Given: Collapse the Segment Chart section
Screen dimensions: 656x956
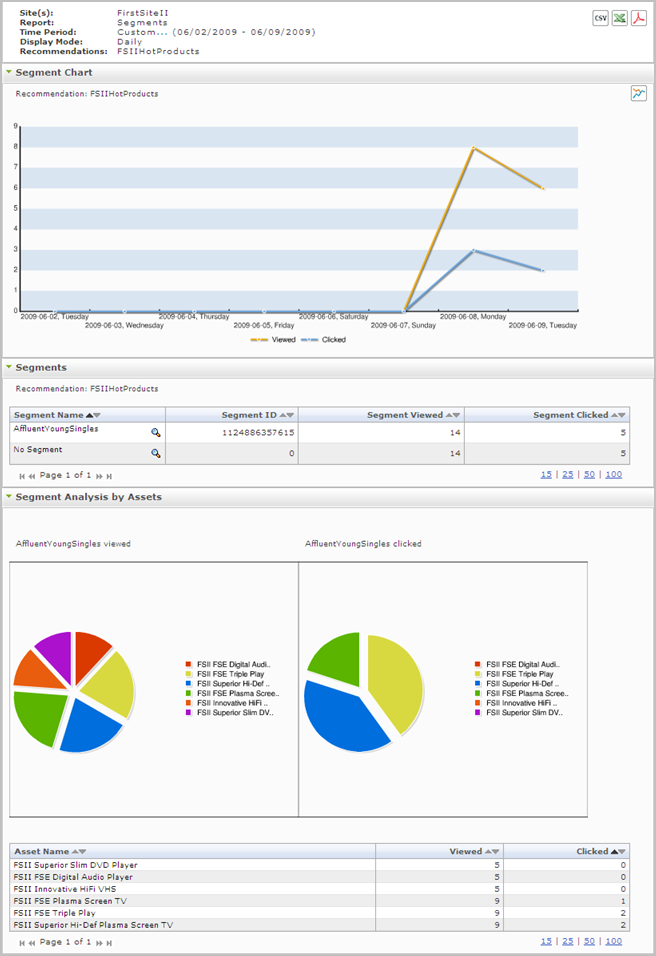Looking at the screenshot, I should (9, 72).
